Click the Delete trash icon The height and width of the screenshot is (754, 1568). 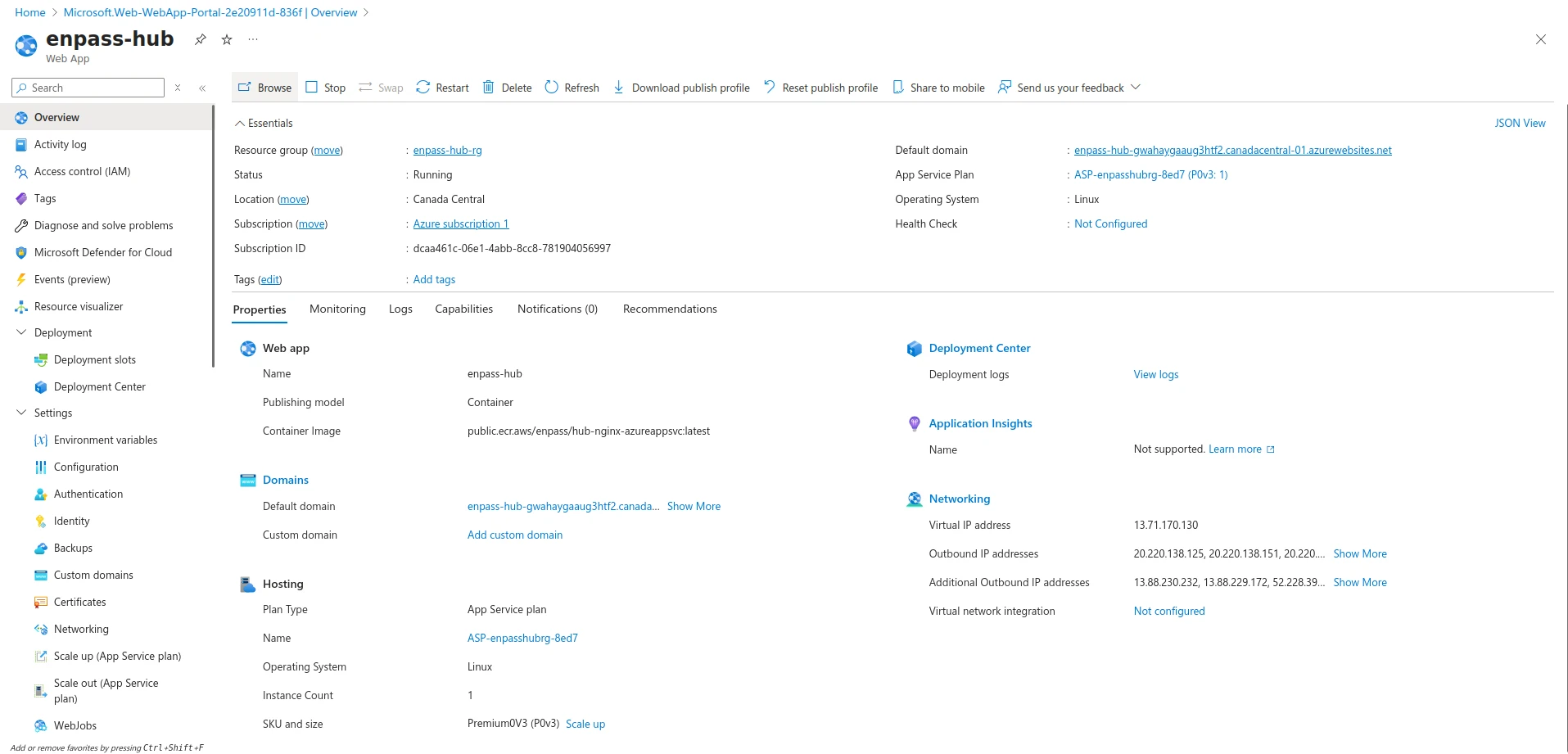click(488, 88)
